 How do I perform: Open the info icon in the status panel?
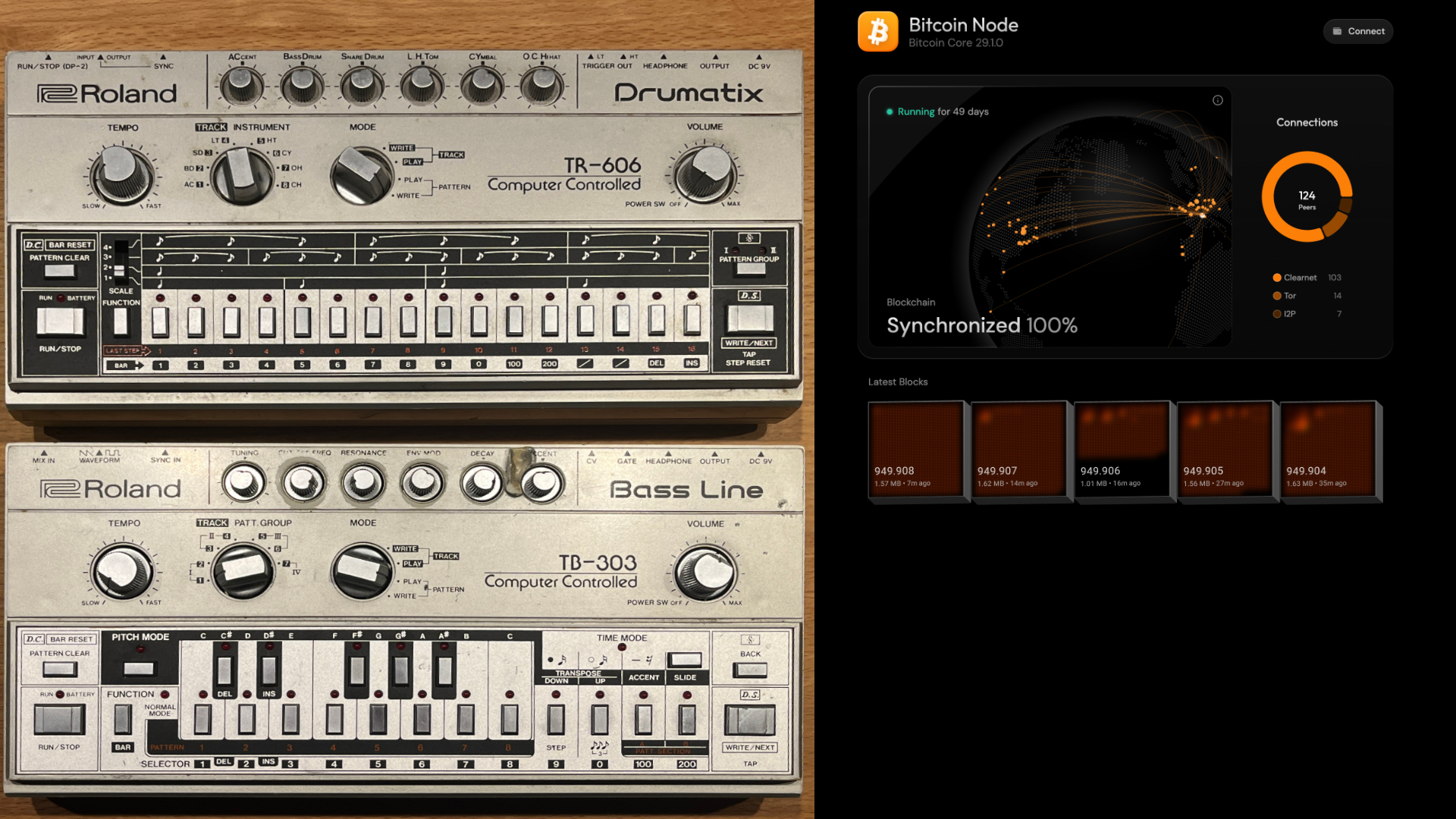[1218, 100]
